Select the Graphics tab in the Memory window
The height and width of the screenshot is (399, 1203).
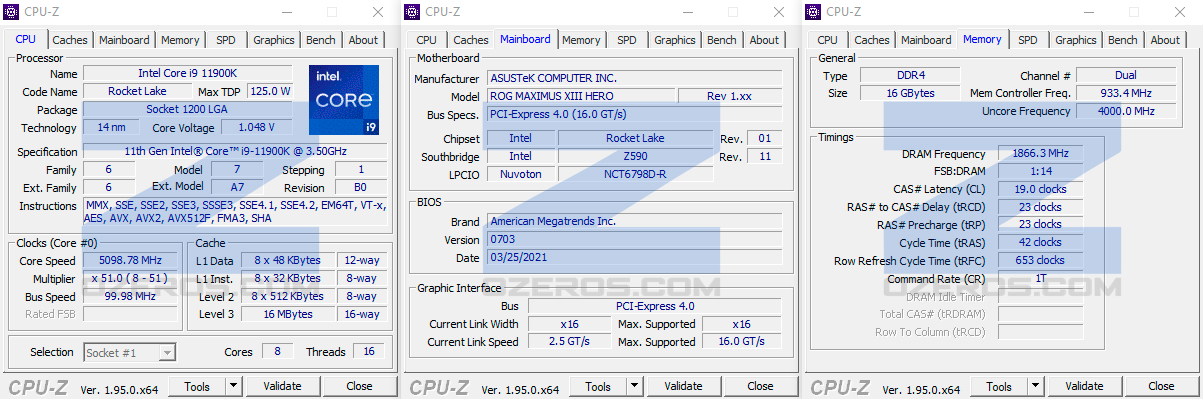point(1076,40)
